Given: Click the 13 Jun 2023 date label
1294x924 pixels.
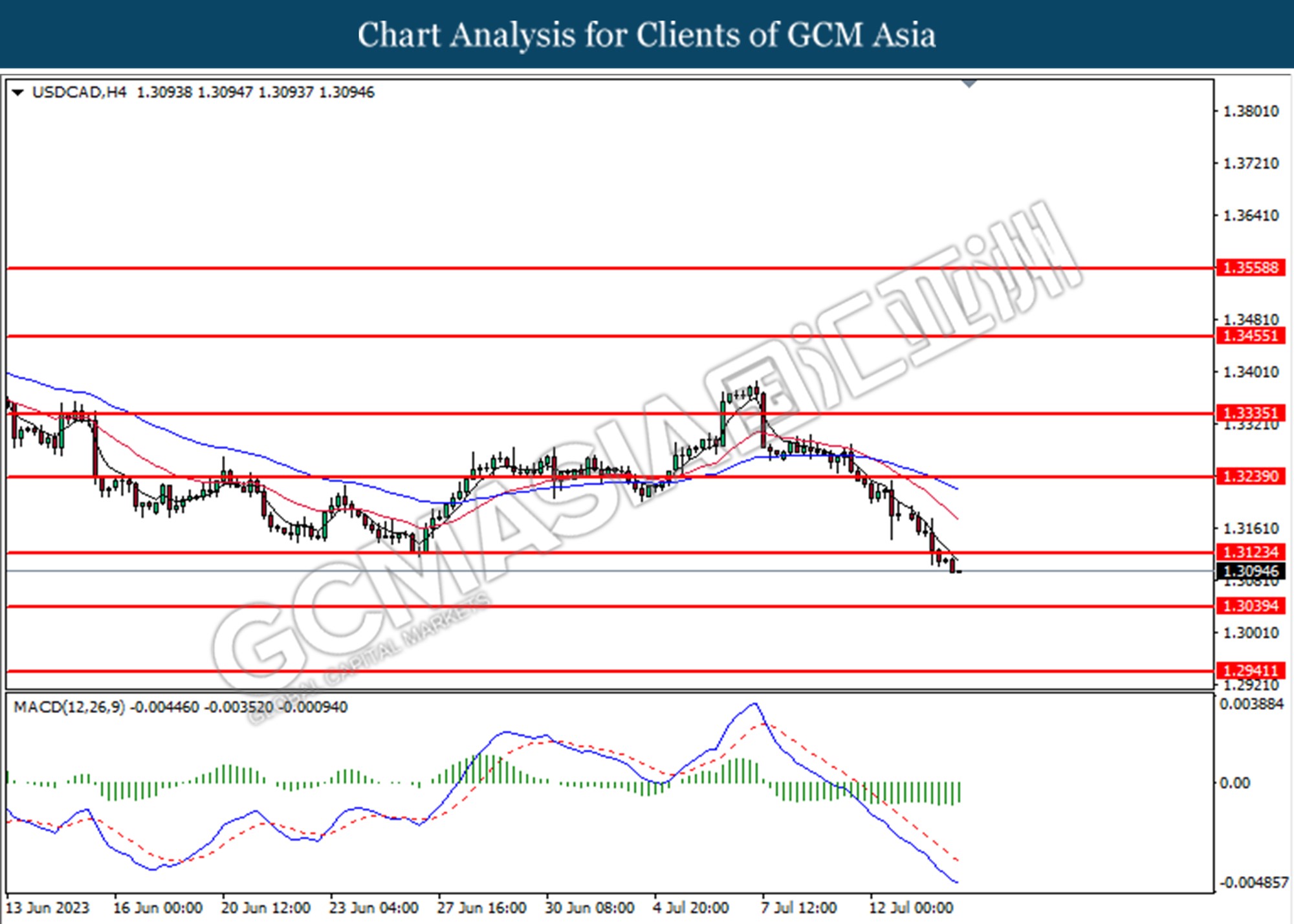Looking at the screenshot, I should tap(47, 908).
